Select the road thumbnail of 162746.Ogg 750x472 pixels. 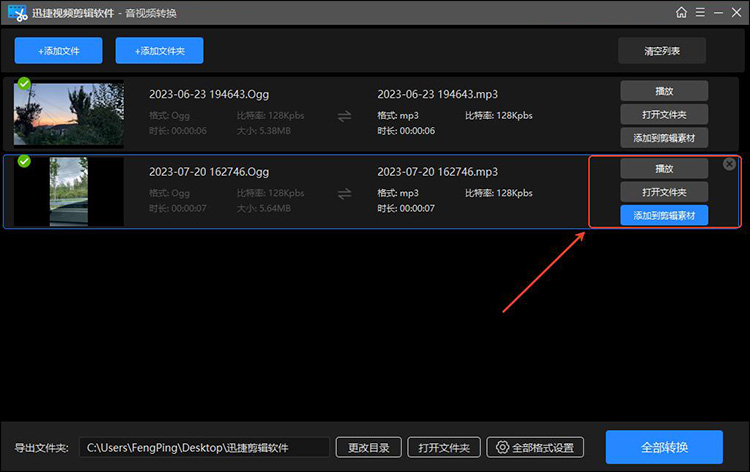point(69,191)
